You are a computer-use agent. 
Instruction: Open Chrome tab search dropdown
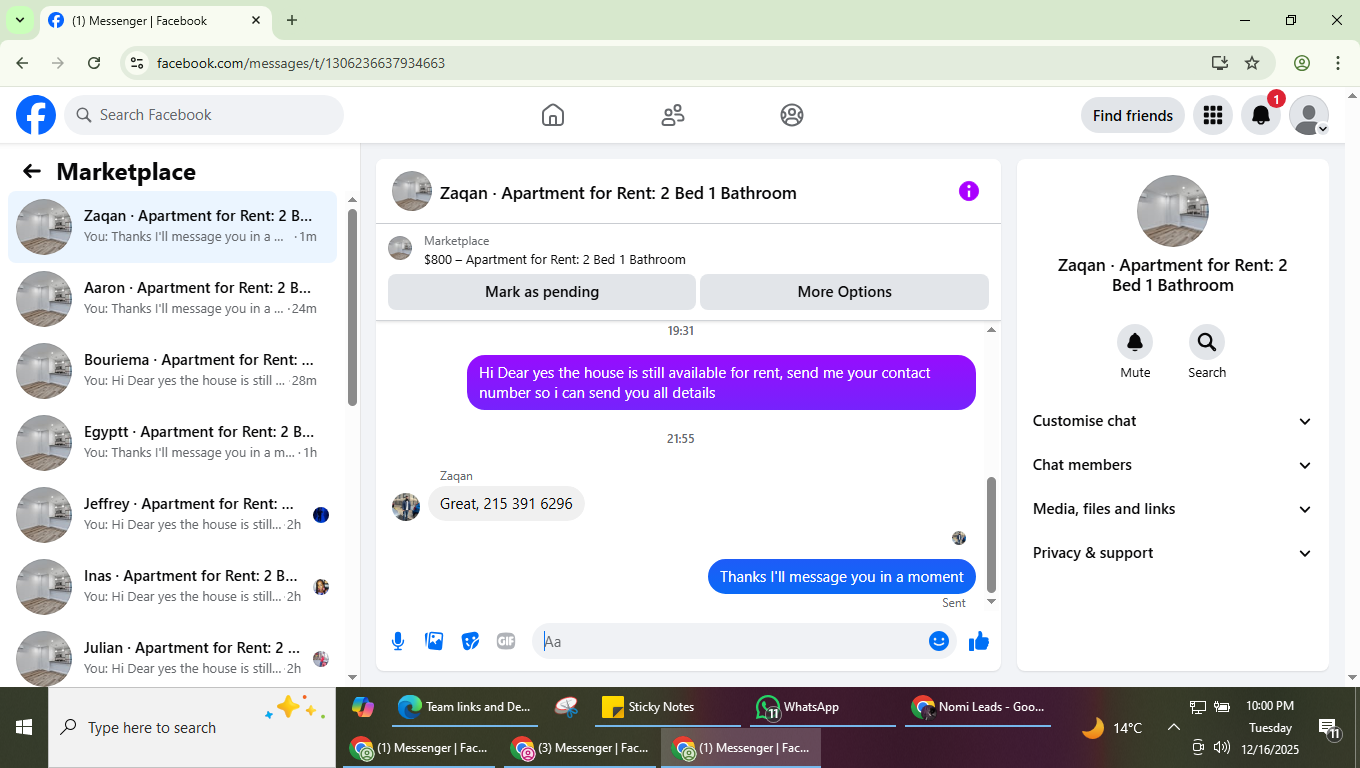tap(19, 20)
